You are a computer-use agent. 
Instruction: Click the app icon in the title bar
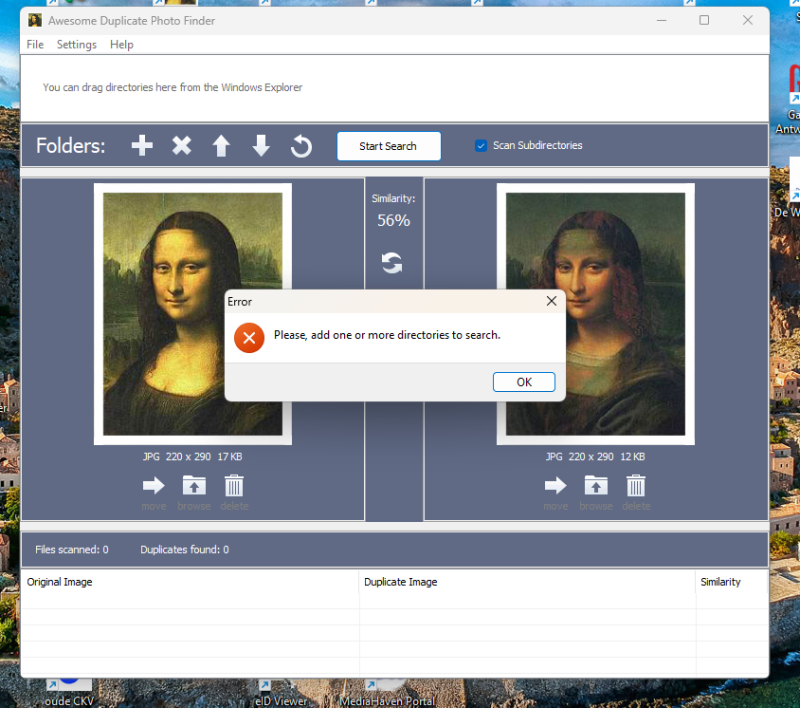pos(35,20)
